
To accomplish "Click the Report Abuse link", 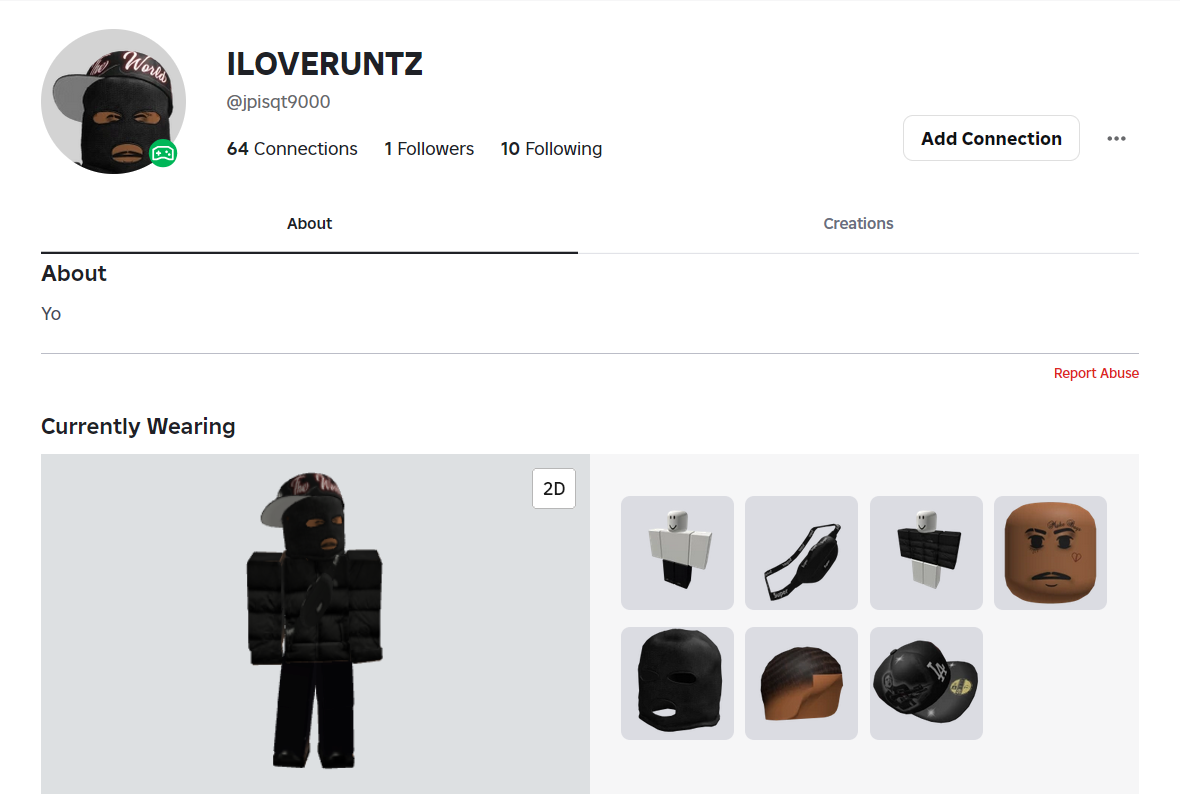I will (x=1096, y=373).
